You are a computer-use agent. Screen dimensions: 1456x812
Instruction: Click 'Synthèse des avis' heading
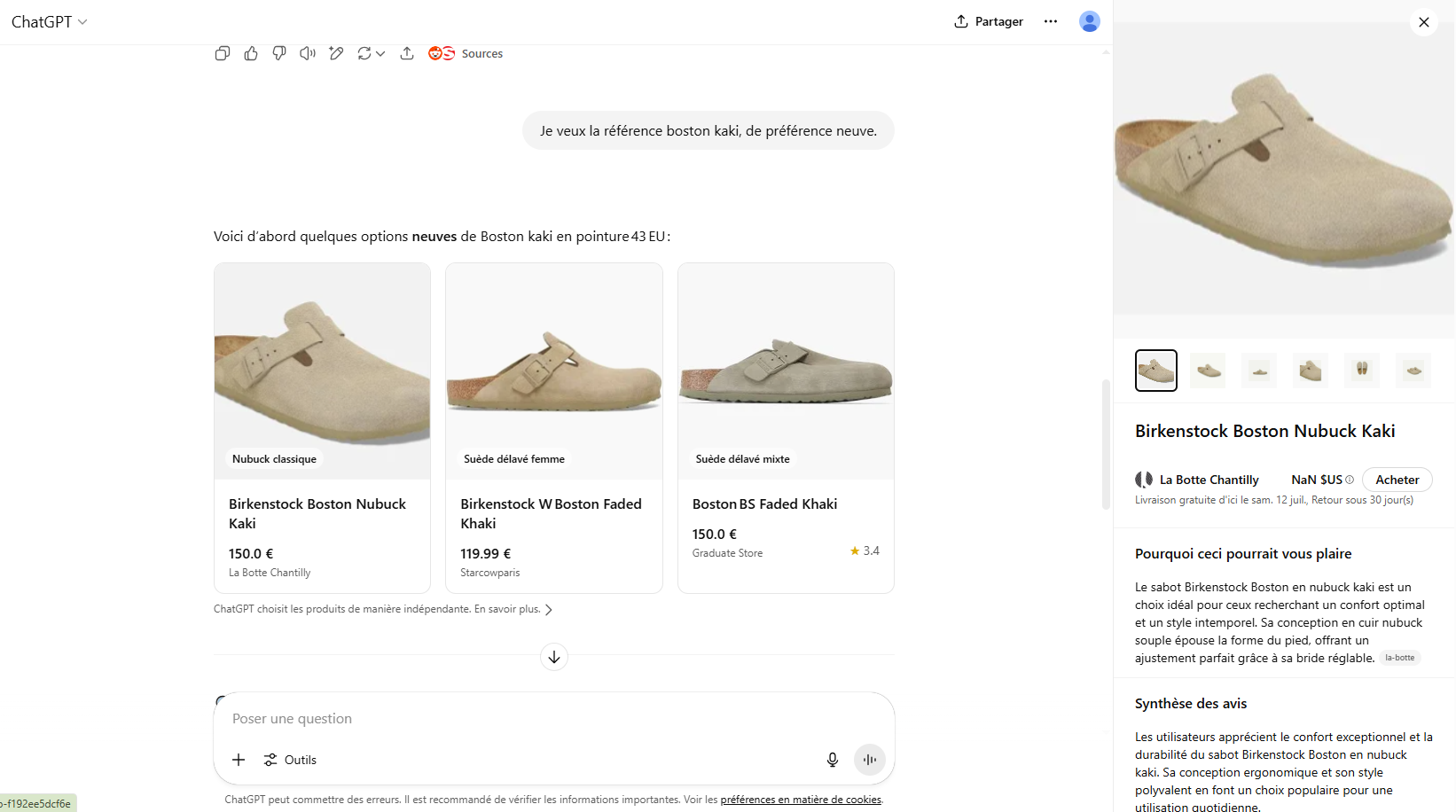[1191, 703]
